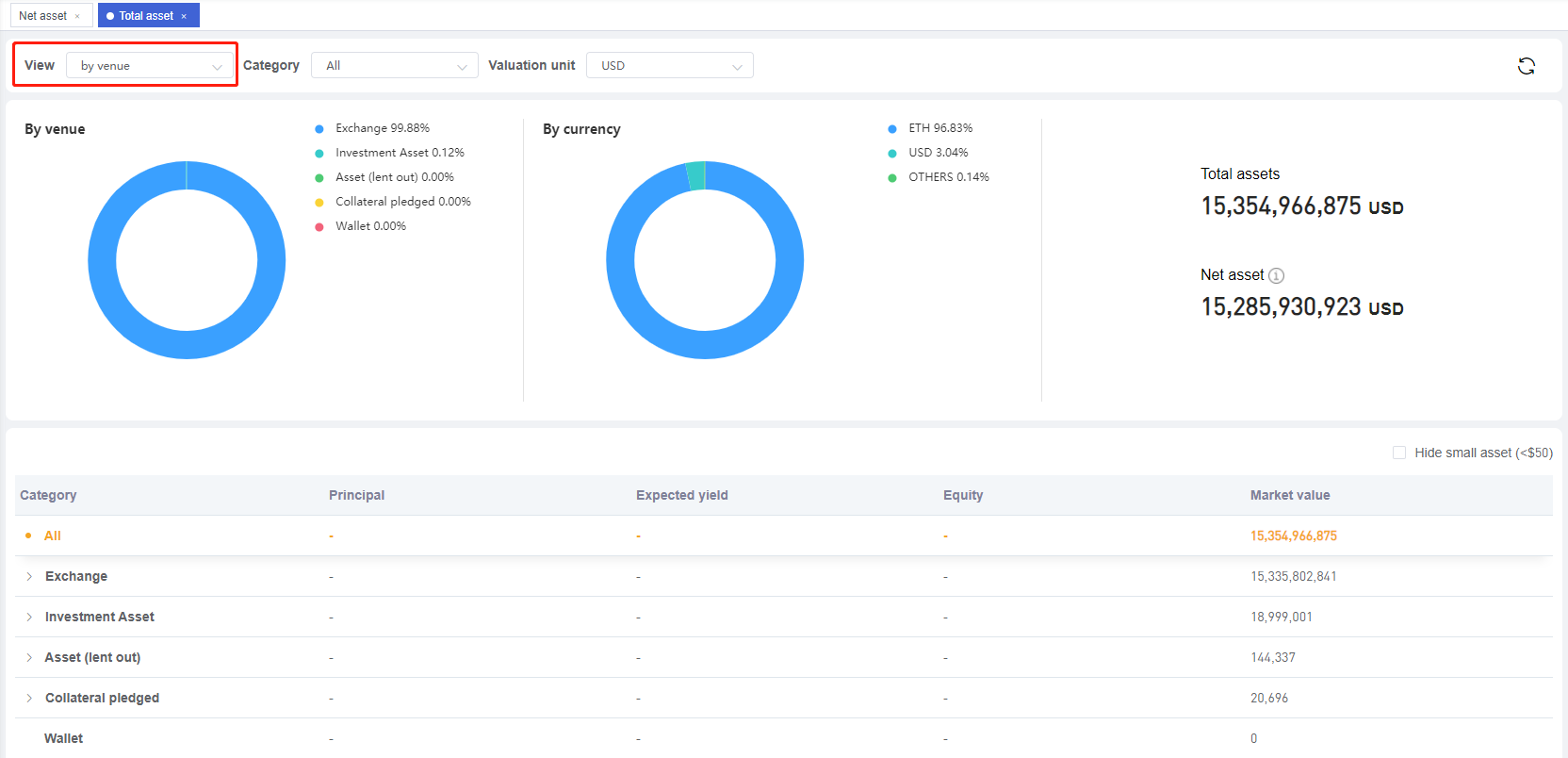Click the Equity column header
1568x758 pixels.
coord(963,495)
